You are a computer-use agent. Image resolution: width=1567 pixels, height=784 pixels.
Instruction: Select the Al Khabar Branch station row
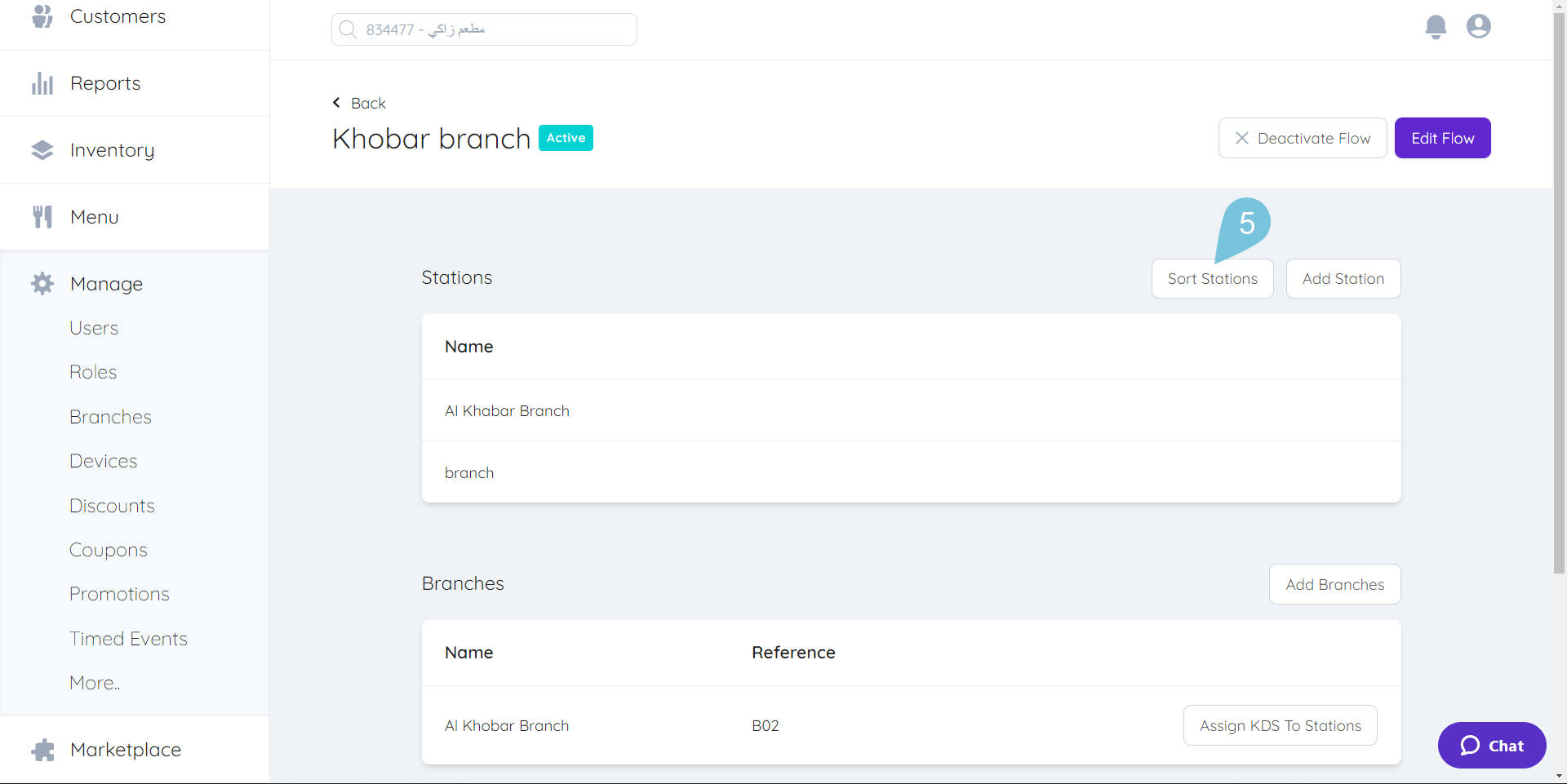(x=507, y=410)
